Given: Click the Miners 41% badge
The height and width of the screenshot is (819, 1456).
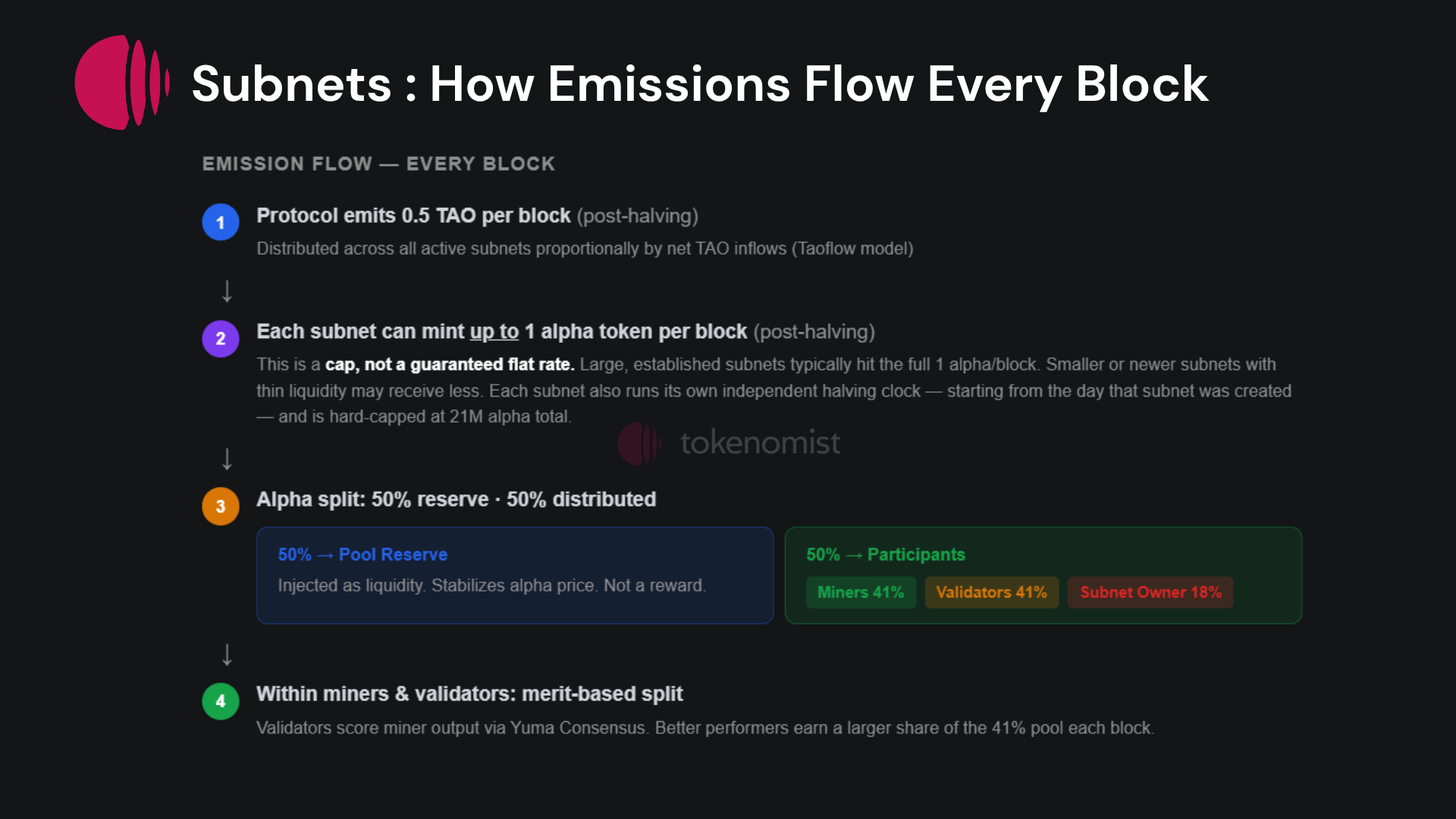Looking at the screenshot, I should pyautogui.click(x=861, y=592).
